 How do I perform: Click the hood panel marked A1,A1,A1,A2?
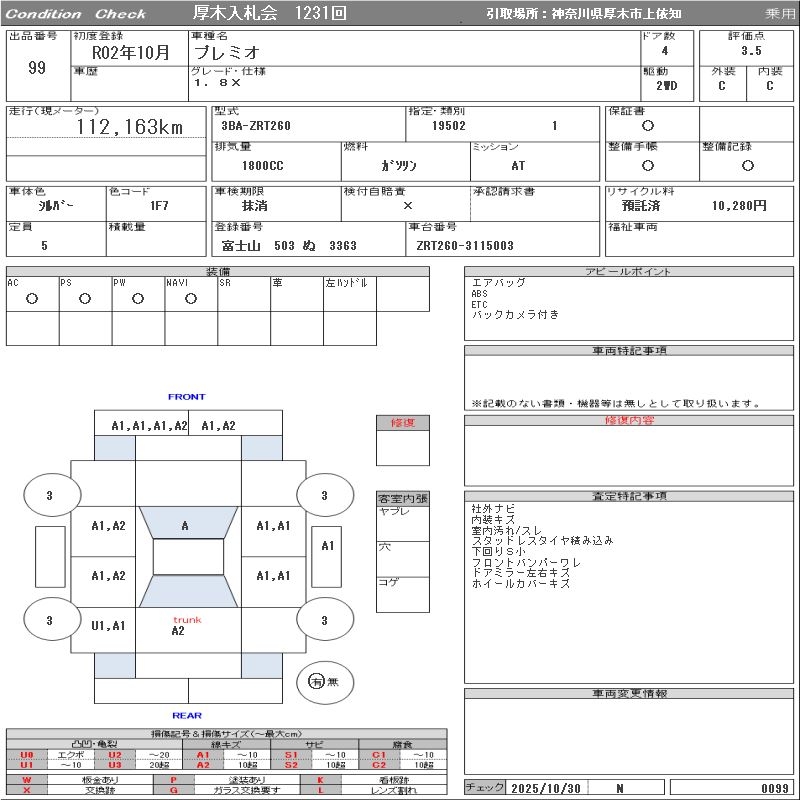[149, 426]
